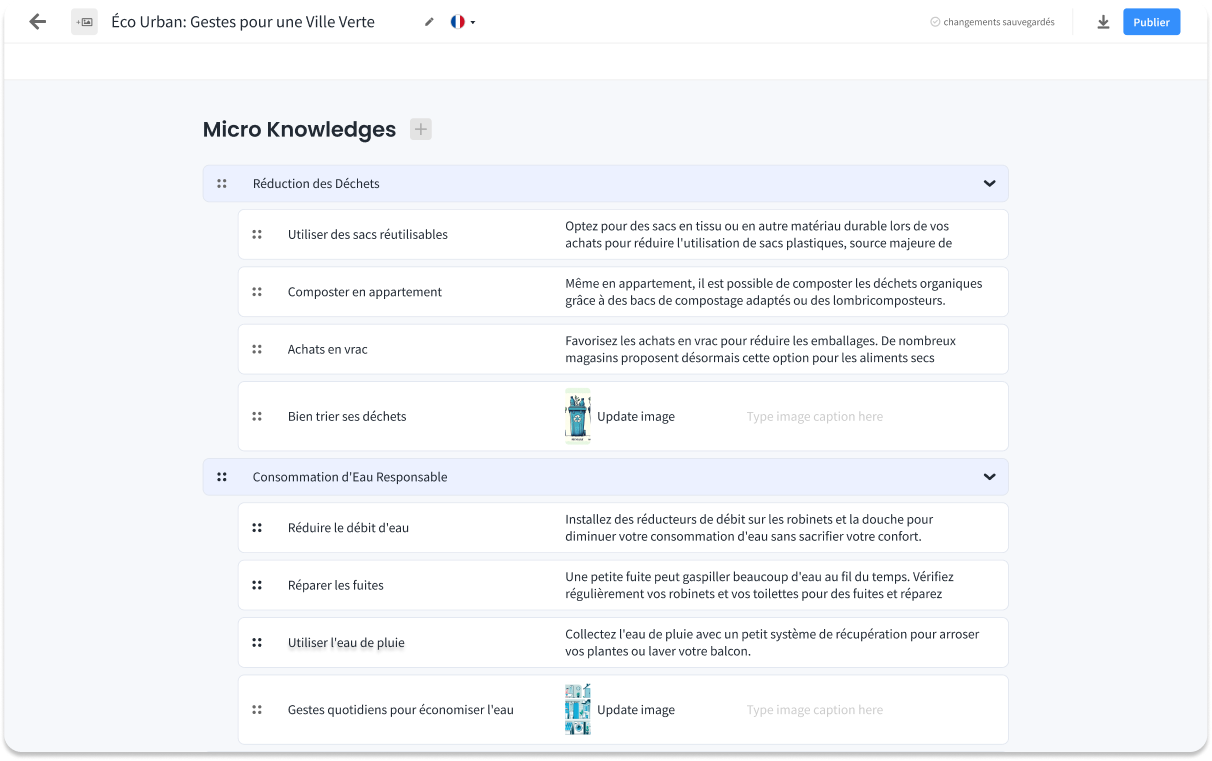Select title Achats en vrac
Image resolution: width=1212 pixels, height=761 pixels.
pos(328,349)
